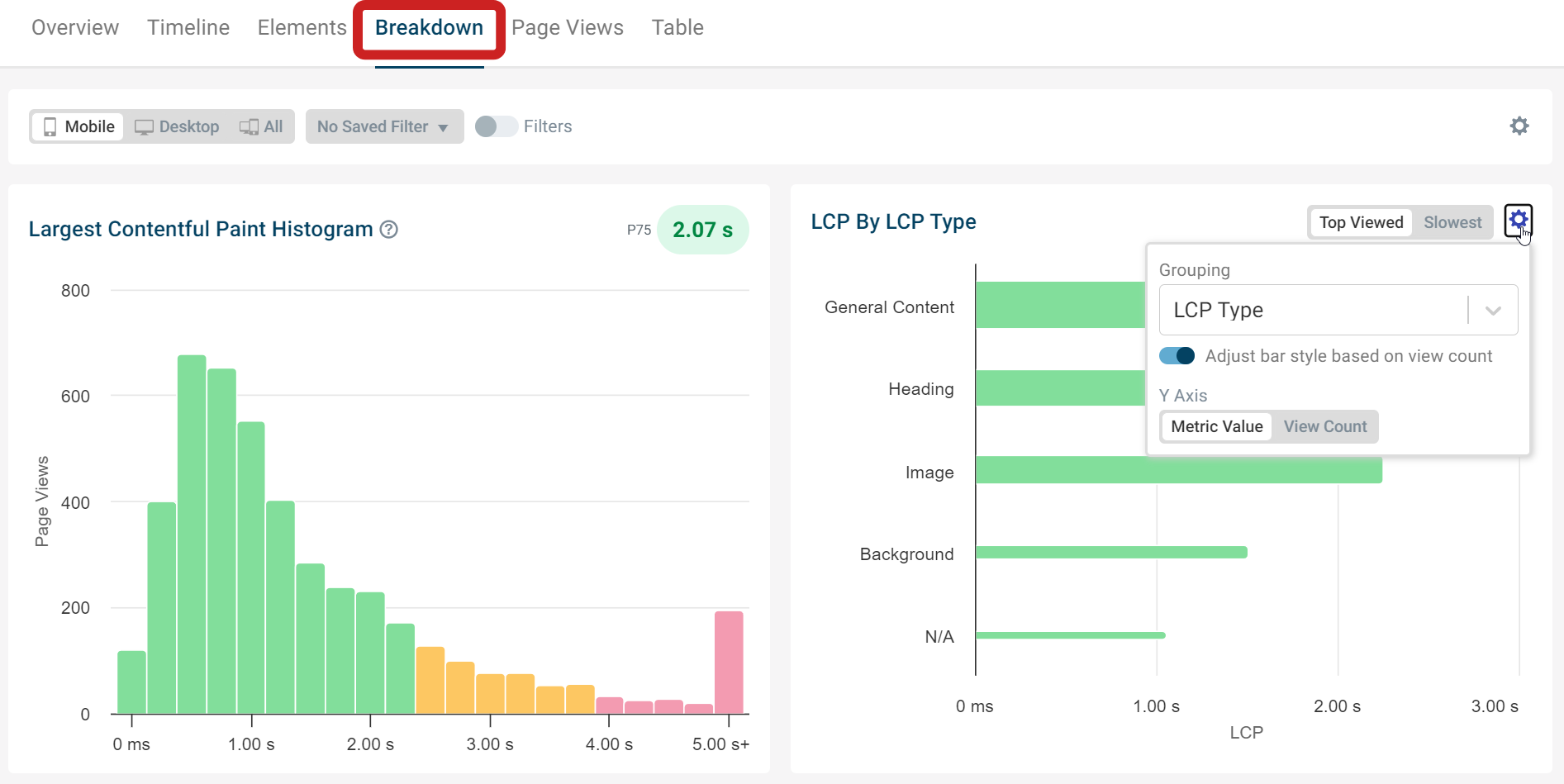Click the pink 5.00 s+ histogram bar
Image resolution: width=1564 pixels, height=784 pixels.
(x=729, y=663)
